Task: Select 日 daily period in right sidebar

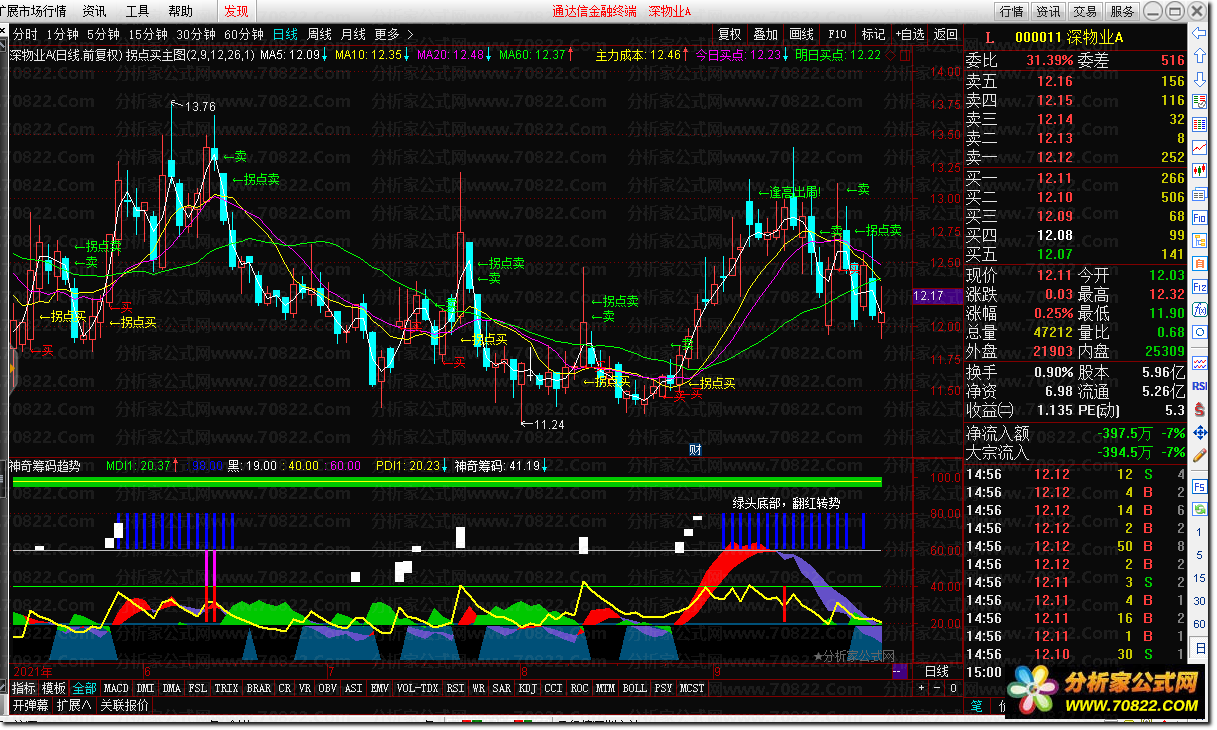Action: pos(1199,650)
